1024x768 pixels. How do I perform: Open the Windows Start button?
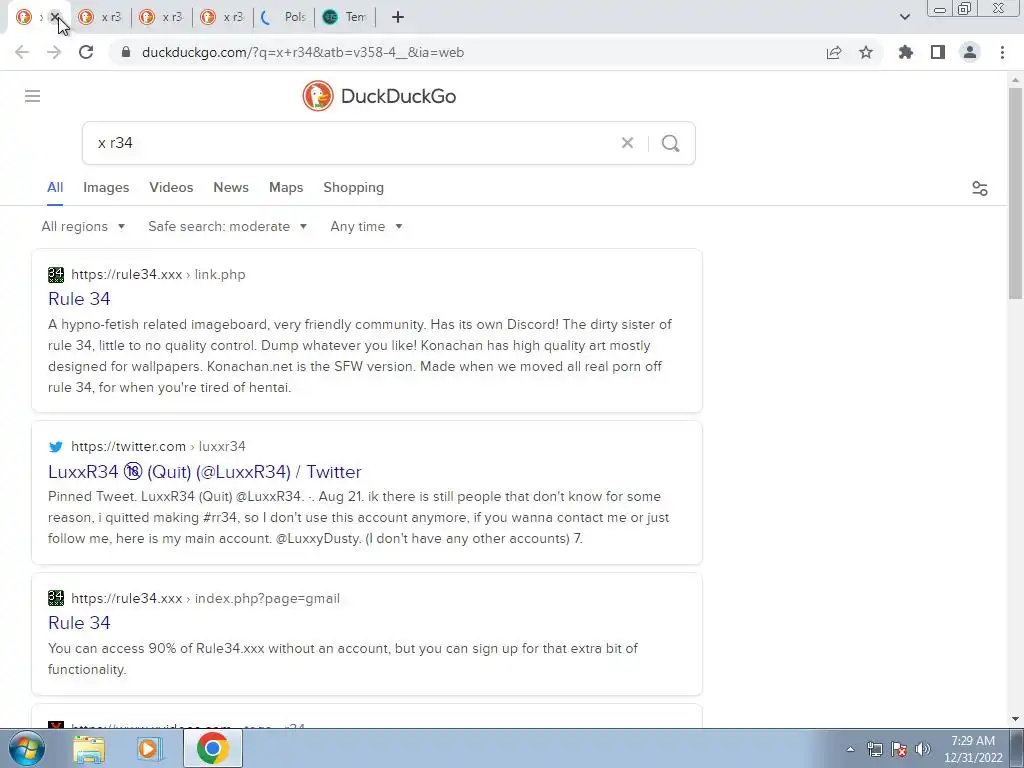coord(26,748)
